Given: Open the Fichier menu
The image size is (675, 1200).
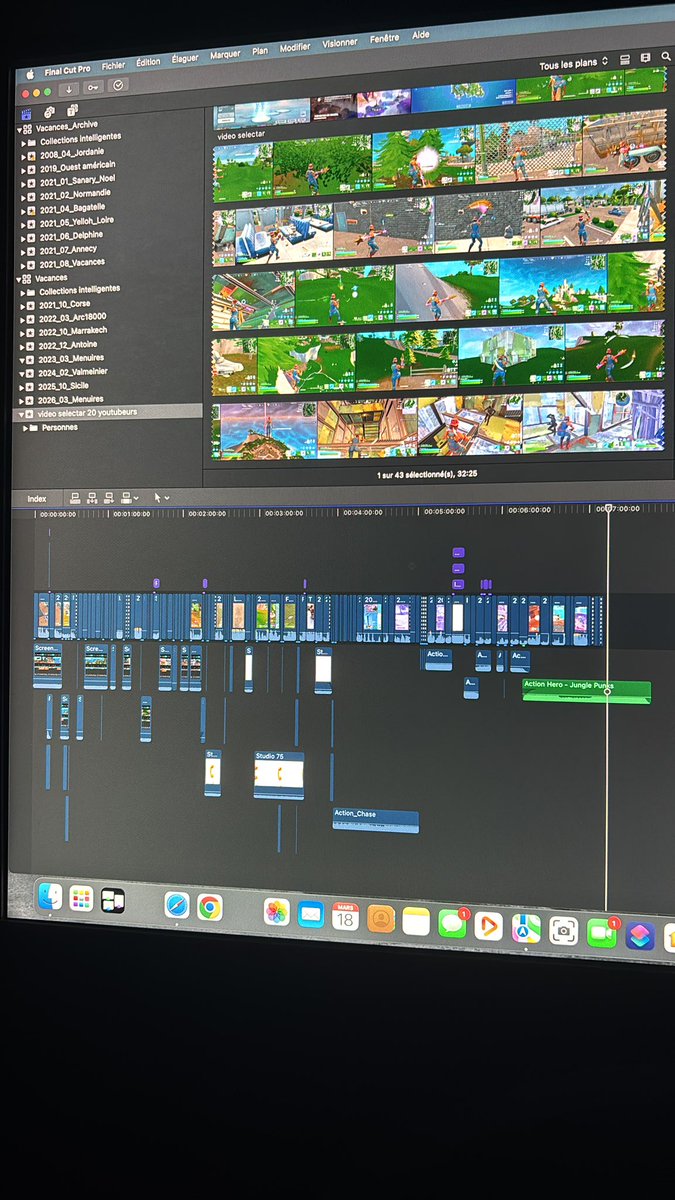Looking at the screenshot, I should coord(113,66).
